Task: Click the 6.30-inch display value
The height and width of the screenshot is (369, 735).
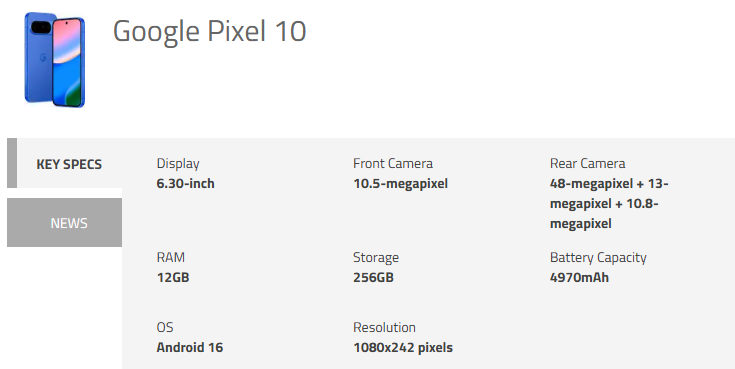Action: point(186,183)
